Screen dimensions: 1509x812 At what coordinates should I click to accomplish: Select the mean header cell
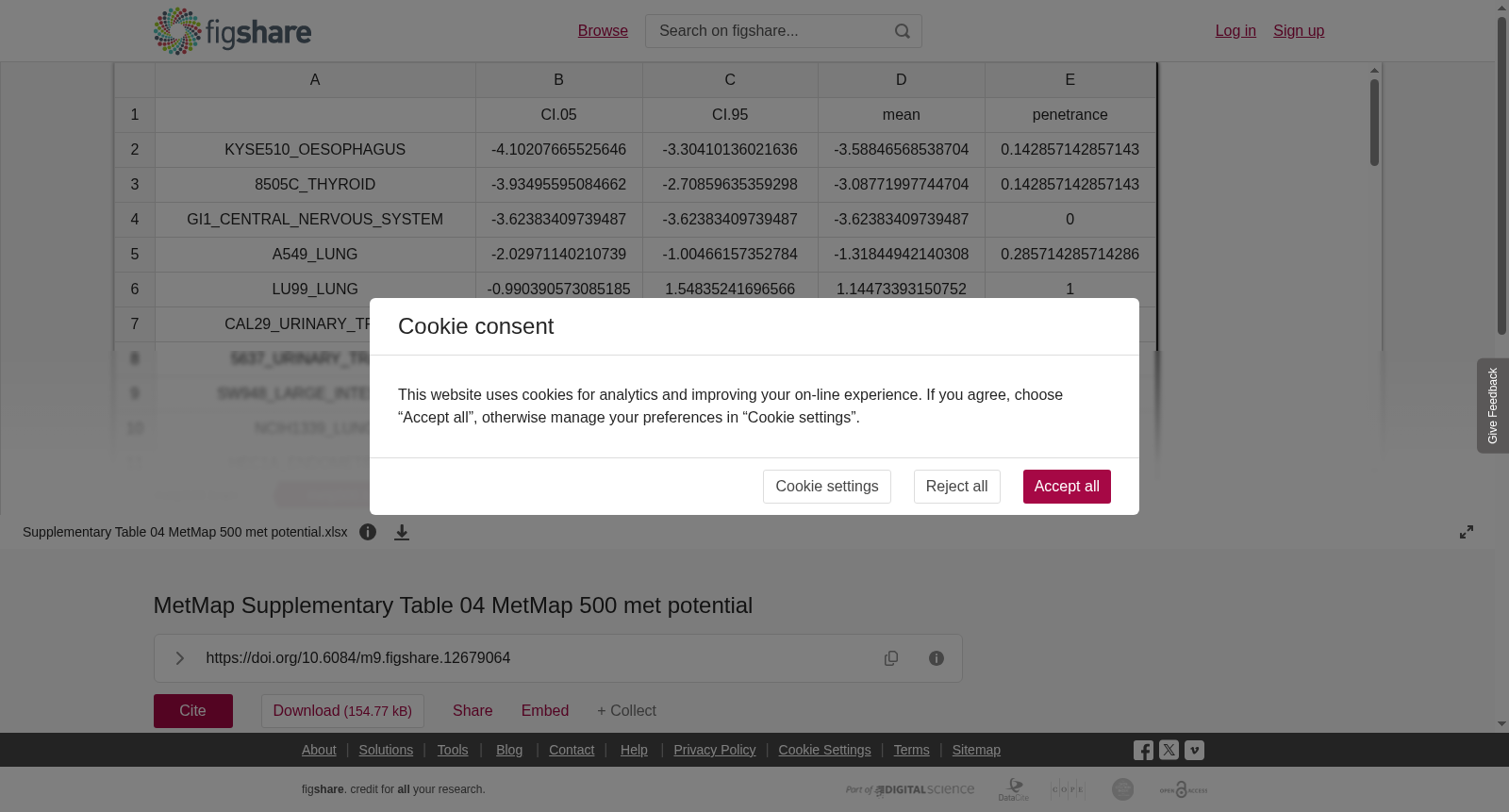pos(902,115)
